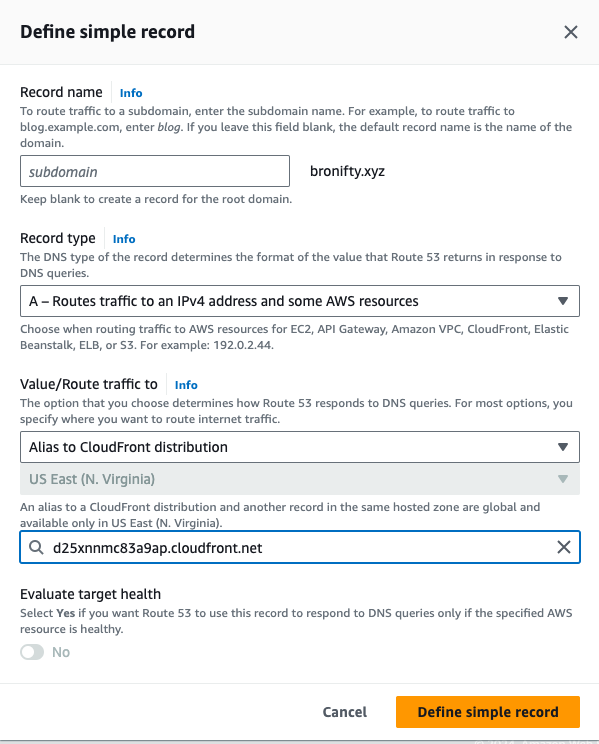
Task: Click into the d25xnnmc83a9ap.cloudfront.net field
Action: pos(300,547)
